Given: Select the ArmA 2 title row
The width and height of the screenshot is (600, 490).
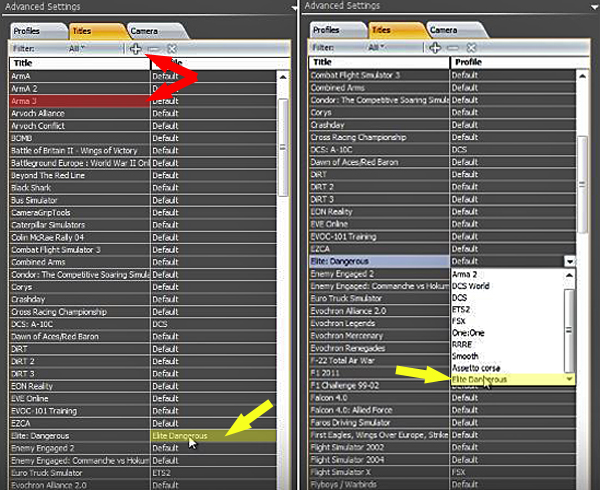Looking at the screenshot, I should tap(80, 89).
